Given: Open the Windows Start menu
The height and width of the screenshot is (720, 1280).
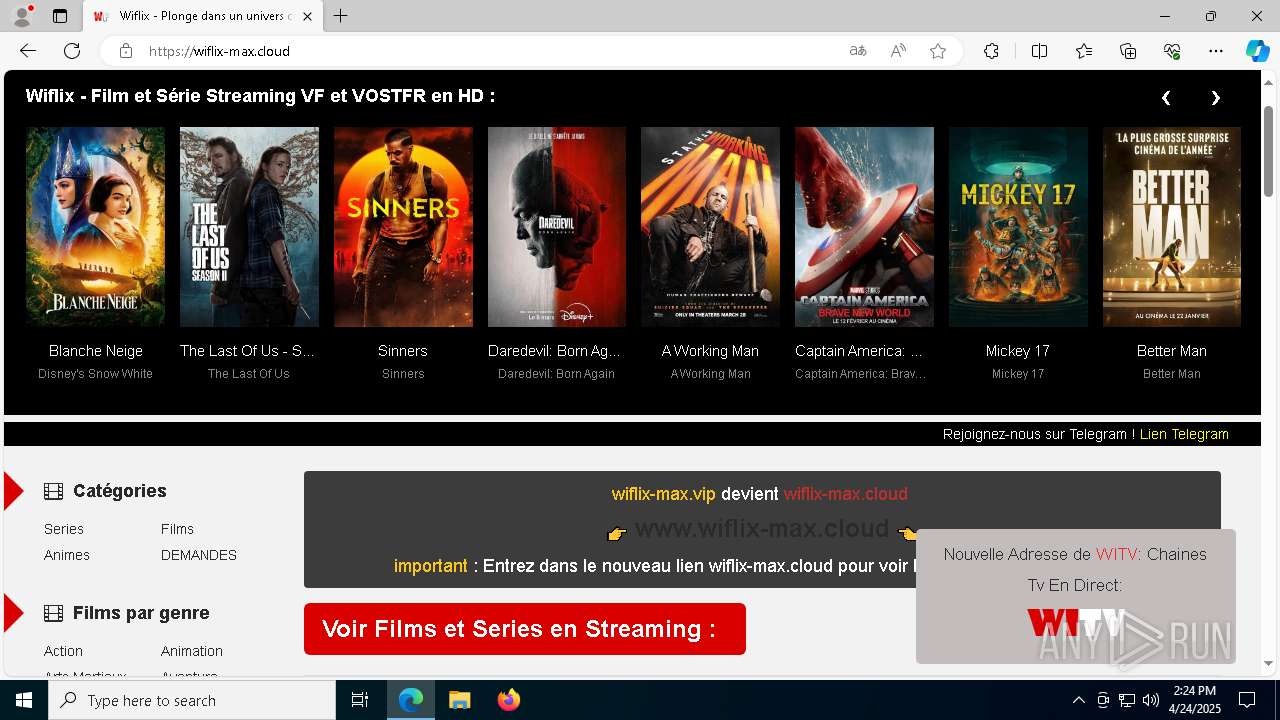Looking at the screenshot, I should click(x=24, y=700).
